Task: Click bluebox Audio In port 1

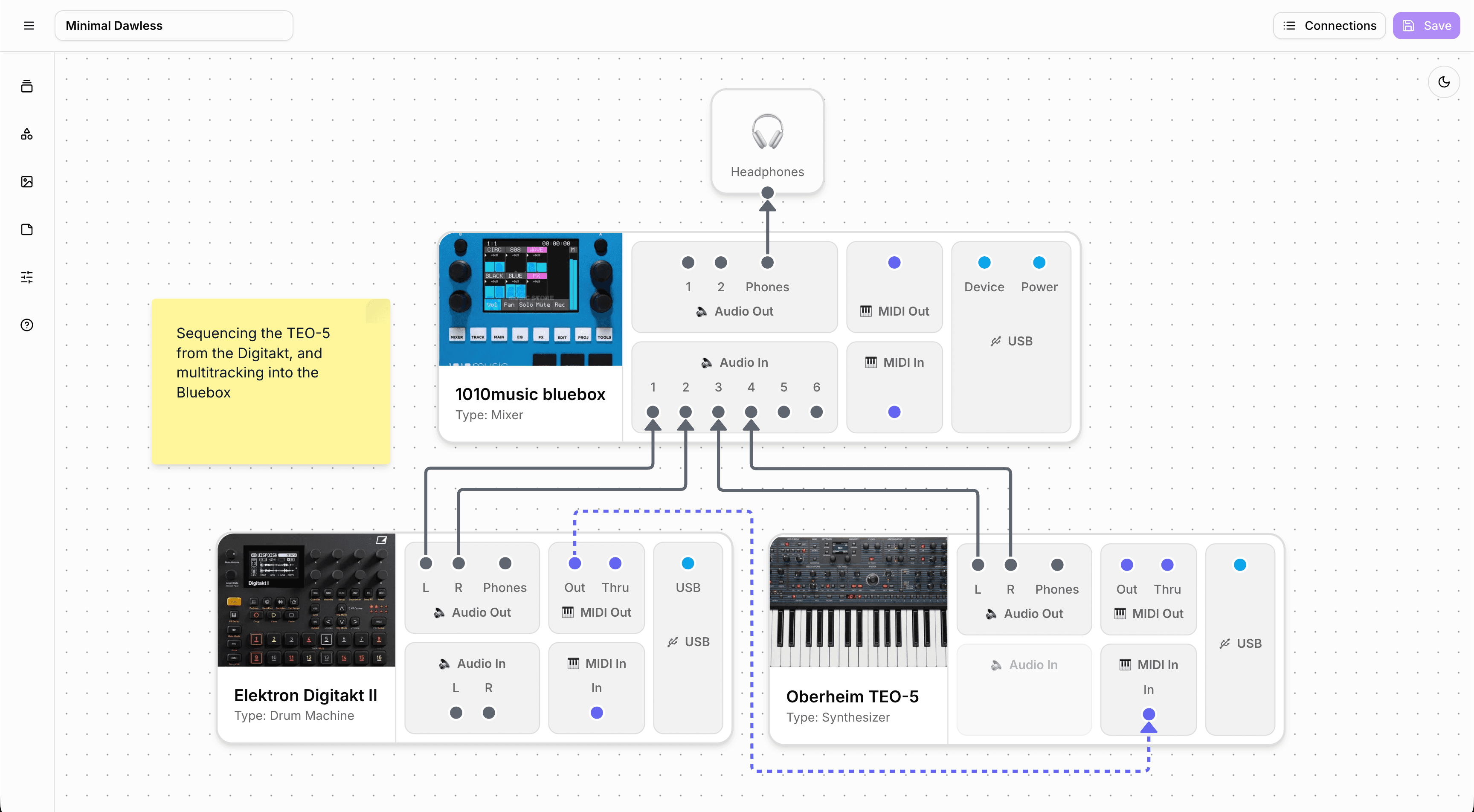Action: click(x=652, y=412)
